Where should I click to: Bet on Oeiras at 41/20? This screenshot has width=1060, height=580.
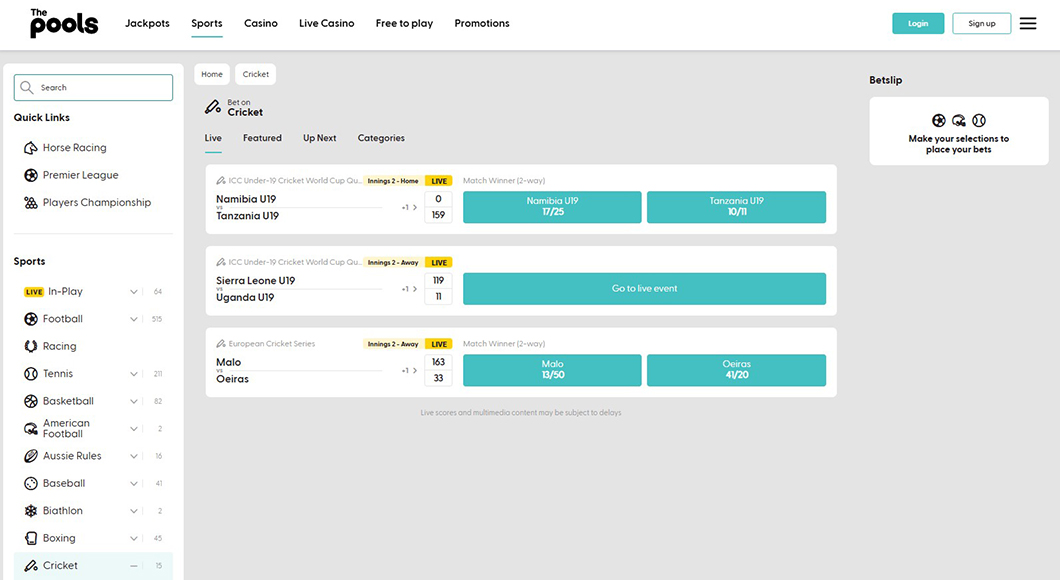[x=736, y=370]
